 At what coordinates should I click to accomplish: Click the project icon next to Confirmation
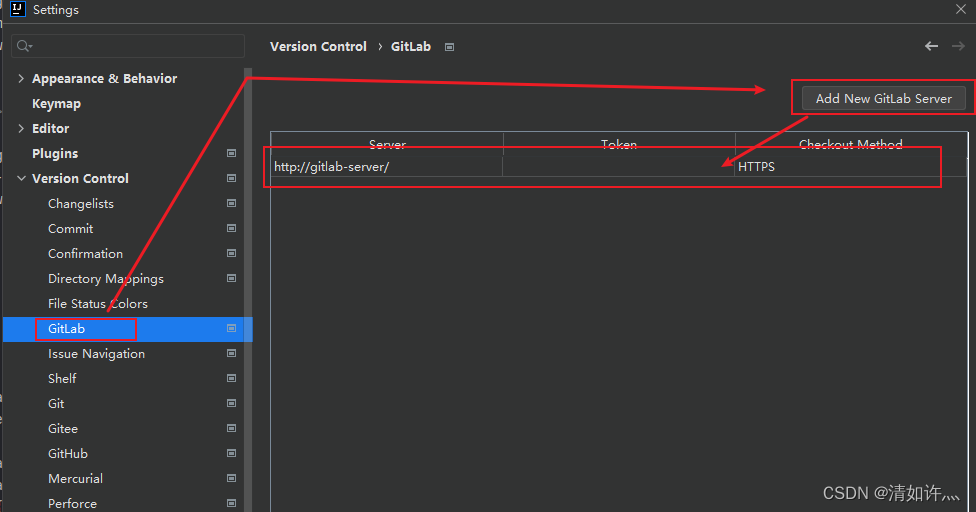click(x=232, y=253)
